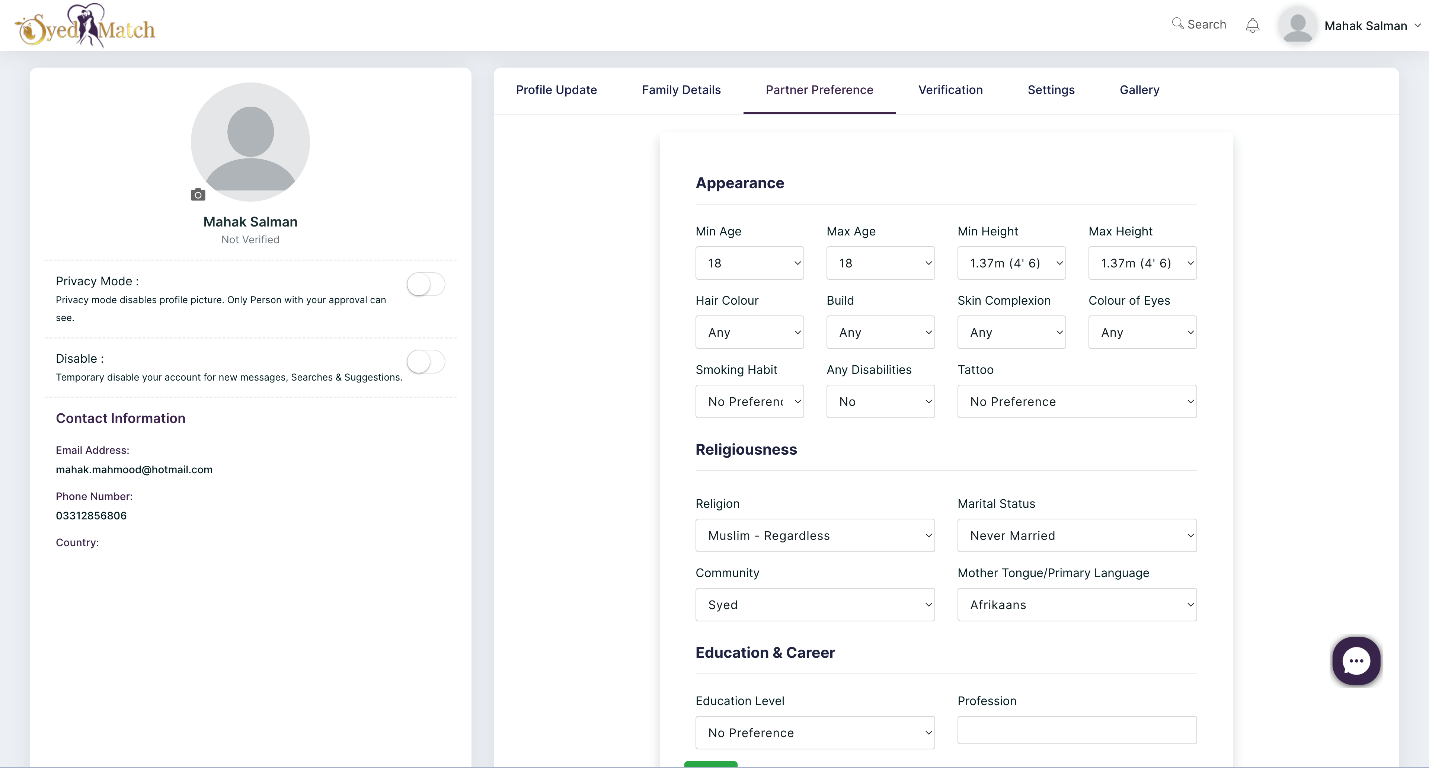Click the Contact Information heading

point(121,418)
